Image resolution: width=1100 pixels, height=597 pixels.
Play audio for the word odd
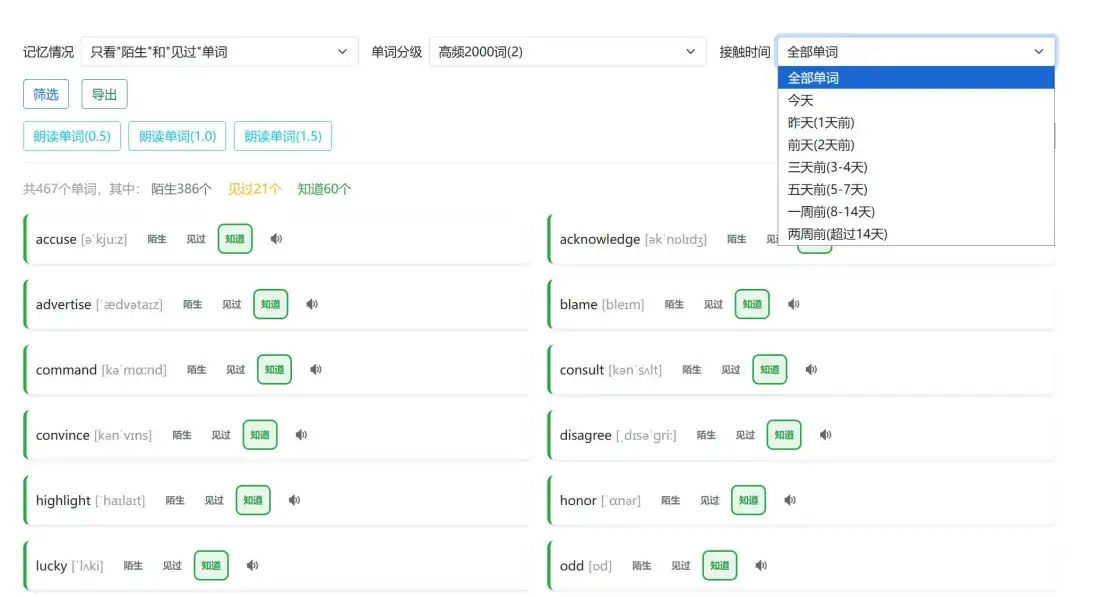763,565
